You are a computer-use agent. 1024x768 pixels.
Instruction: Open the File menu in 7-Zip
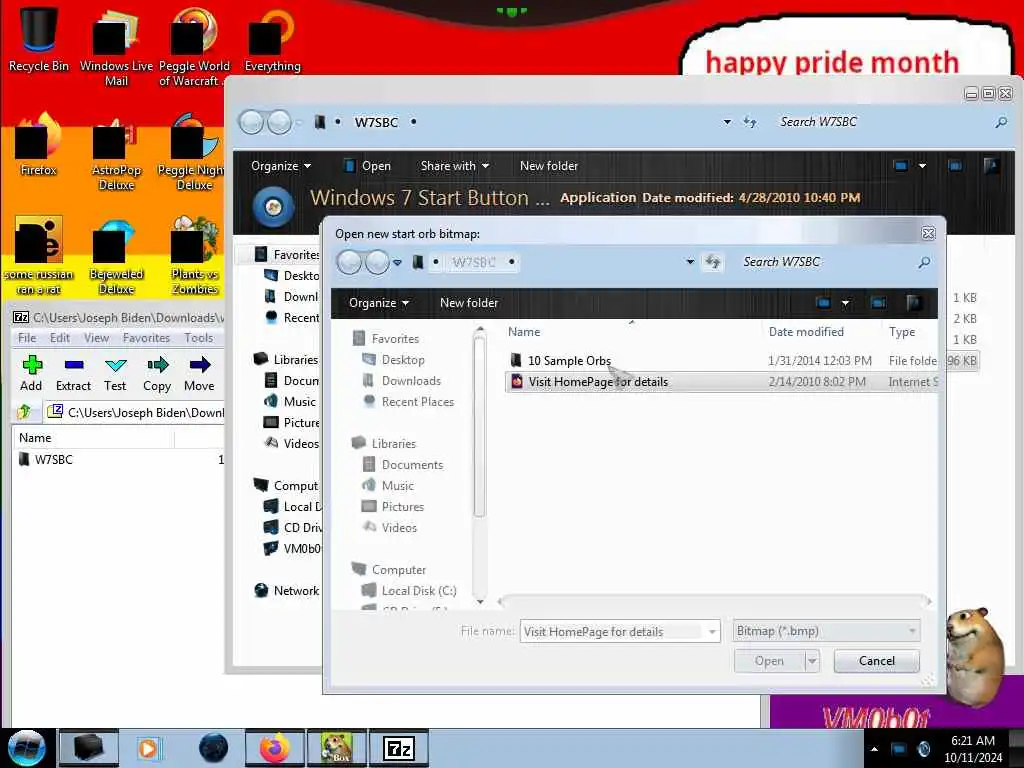(x=27, y=338)
